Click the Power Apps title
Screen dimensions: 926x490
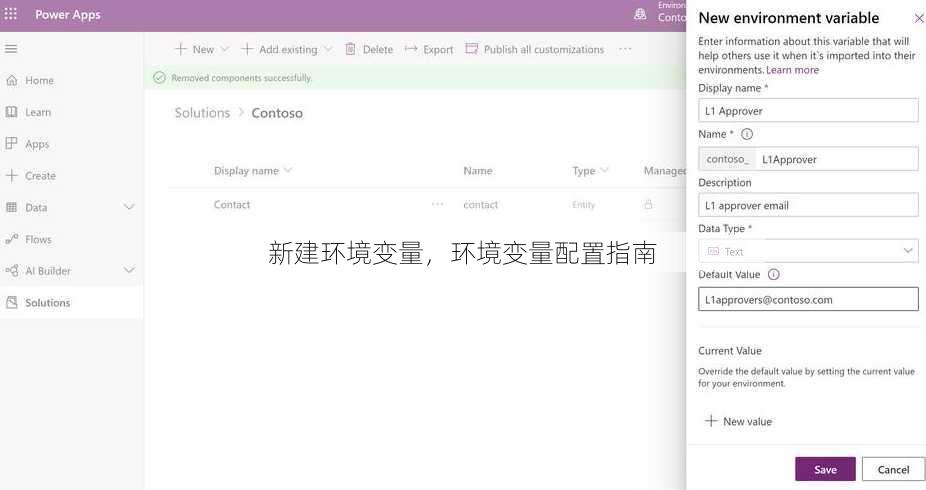tap(67, 14)
